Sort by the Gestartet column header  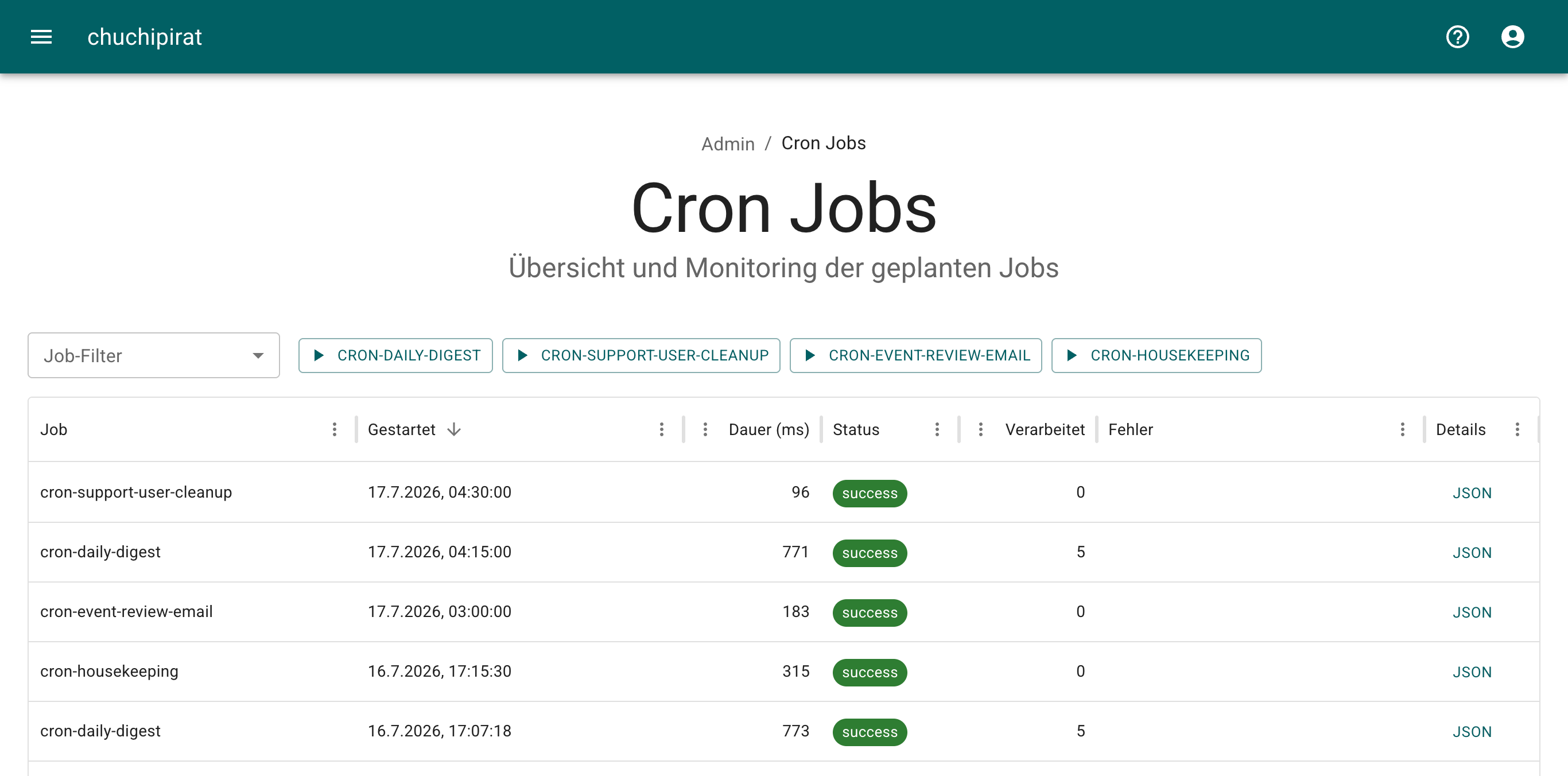coord(402,430)
